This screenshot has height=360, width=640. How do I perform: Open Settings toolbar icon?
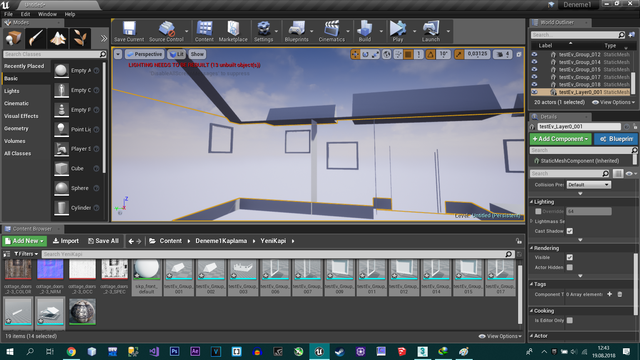pyautogui.click(x=263, y=31)
